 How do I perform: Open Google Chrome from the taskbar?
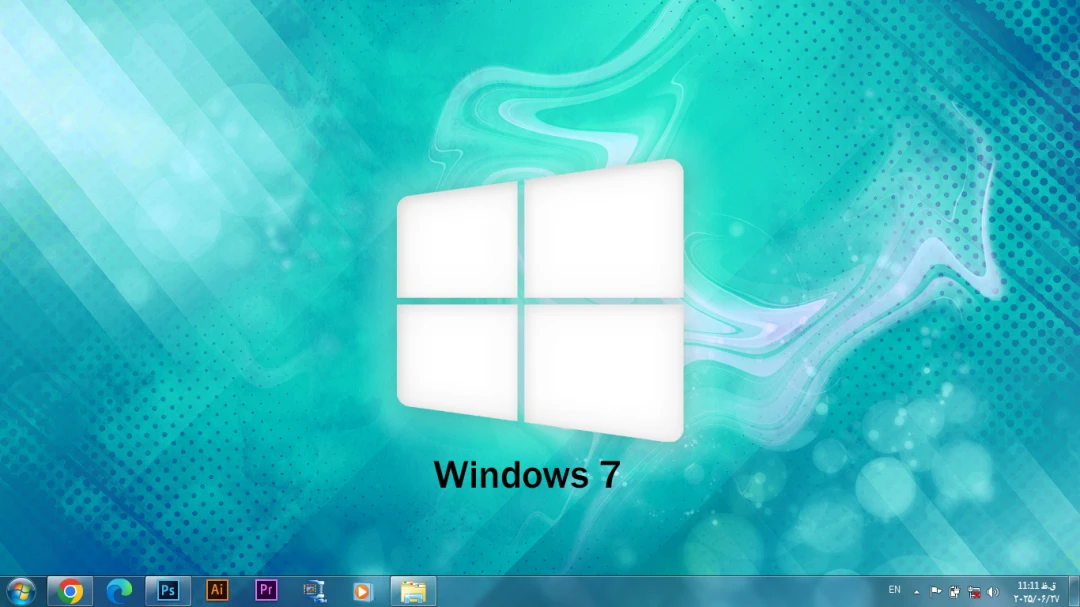tap(70, 591)
